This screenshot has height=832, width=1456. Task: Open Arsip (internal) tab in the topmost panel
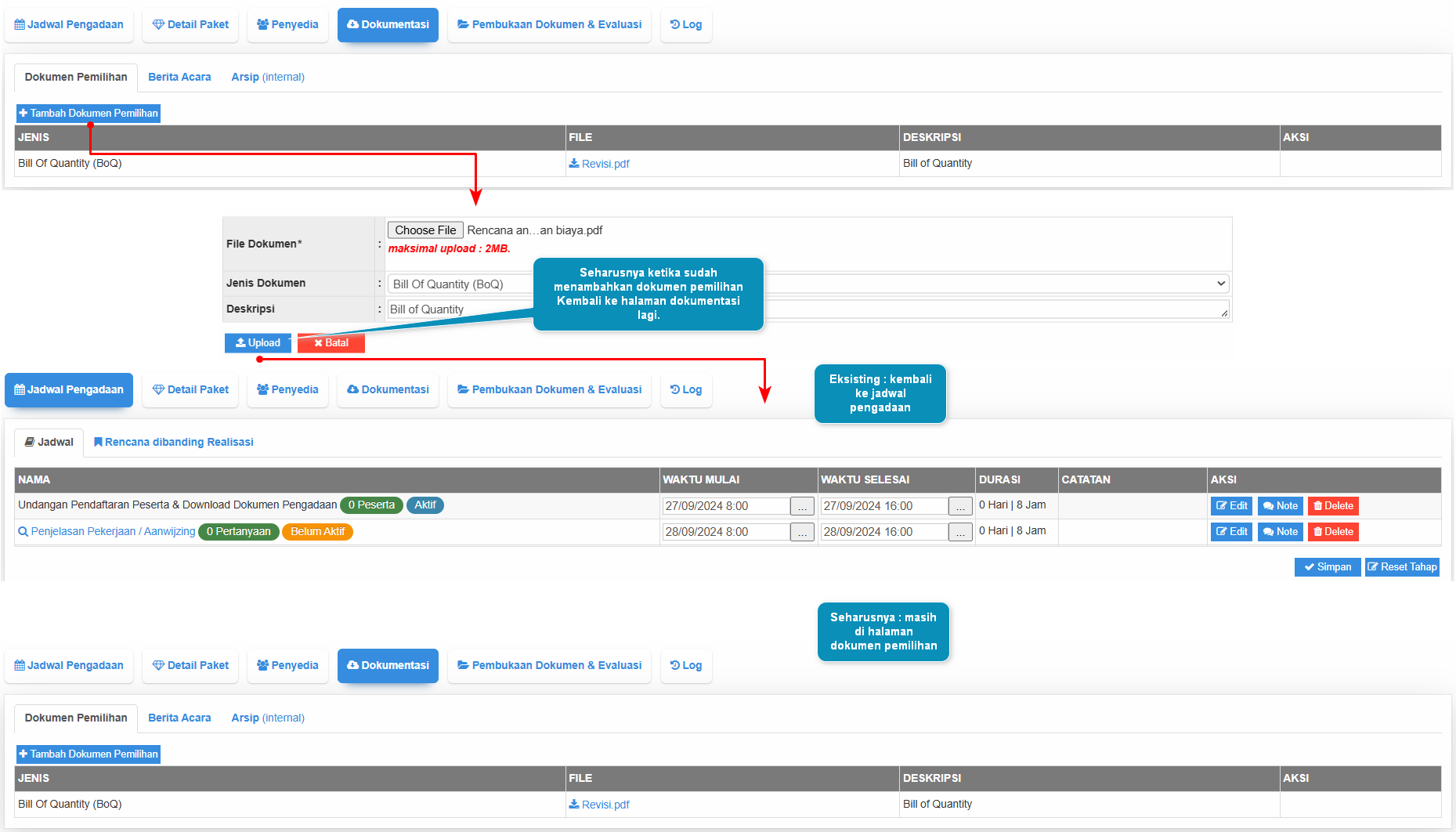coord(268,77)
